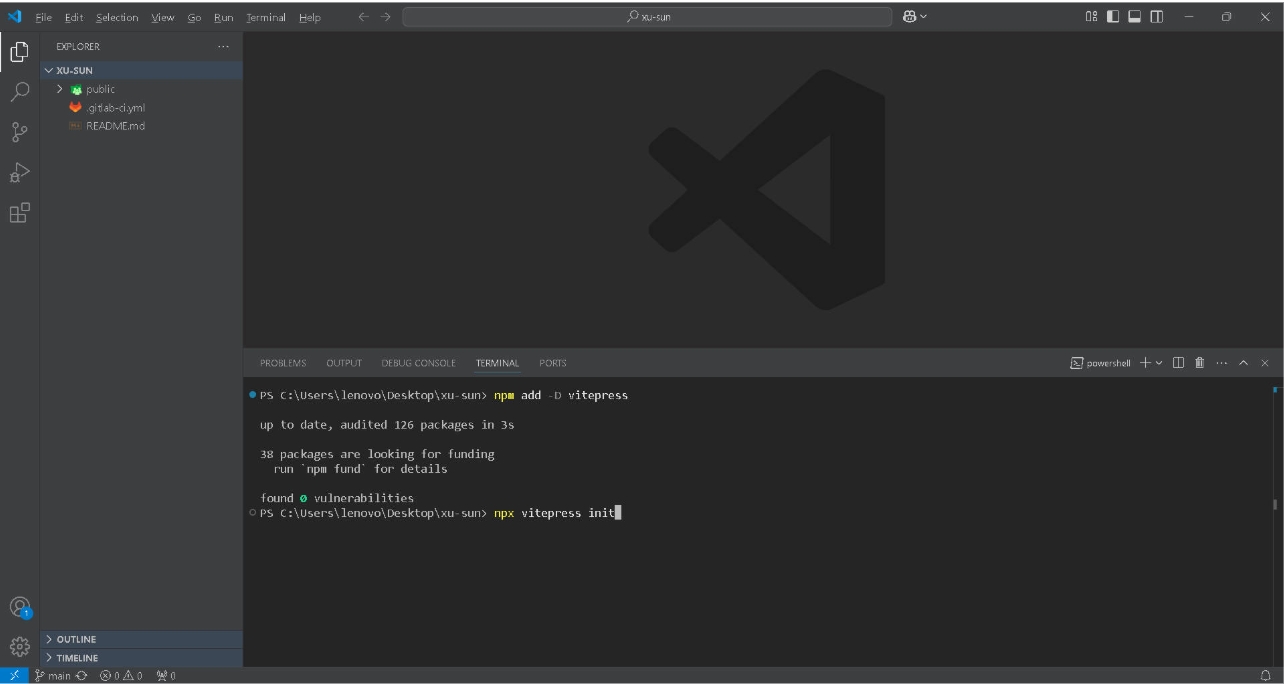The image size is (1284, 684).
Task: Maximize the panel size with chevron
Action: pyautogui.click(x=1243, y=362)
